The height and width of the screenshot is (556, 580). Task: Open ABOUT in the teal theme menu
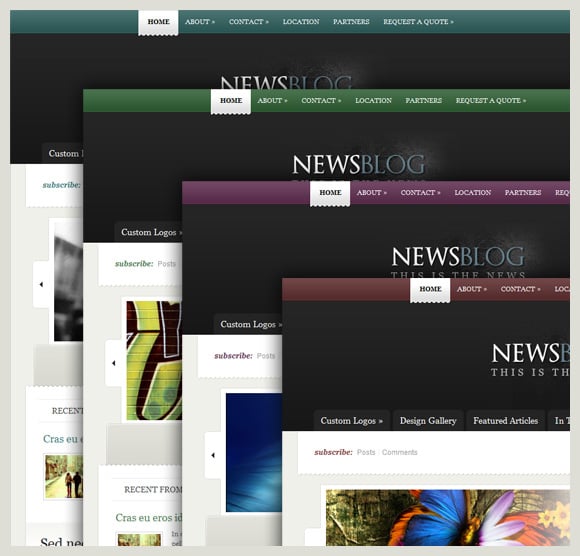pos(200,22)
